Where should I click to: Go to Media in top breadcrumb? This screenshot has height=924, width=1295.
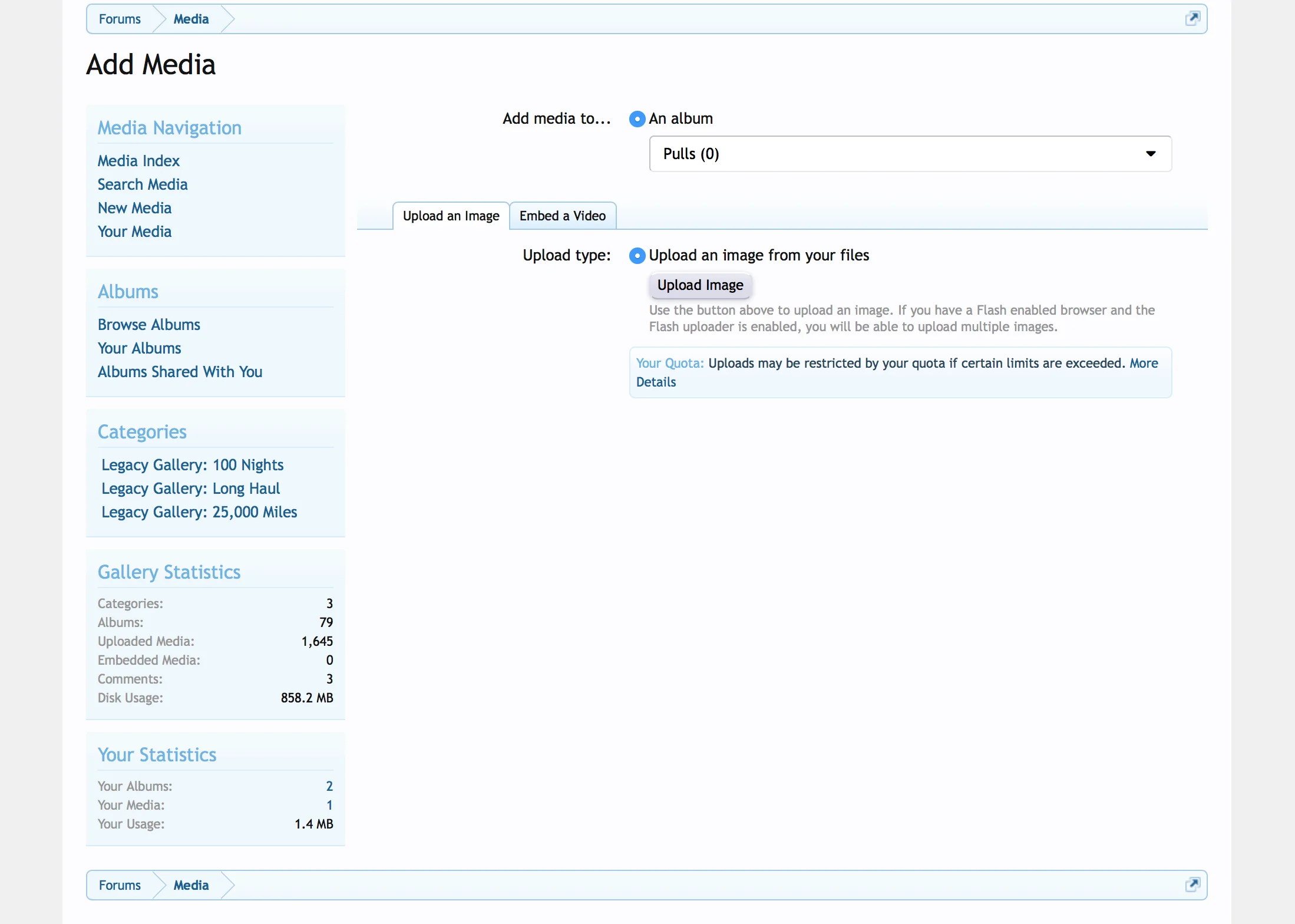tap(191, 19)
